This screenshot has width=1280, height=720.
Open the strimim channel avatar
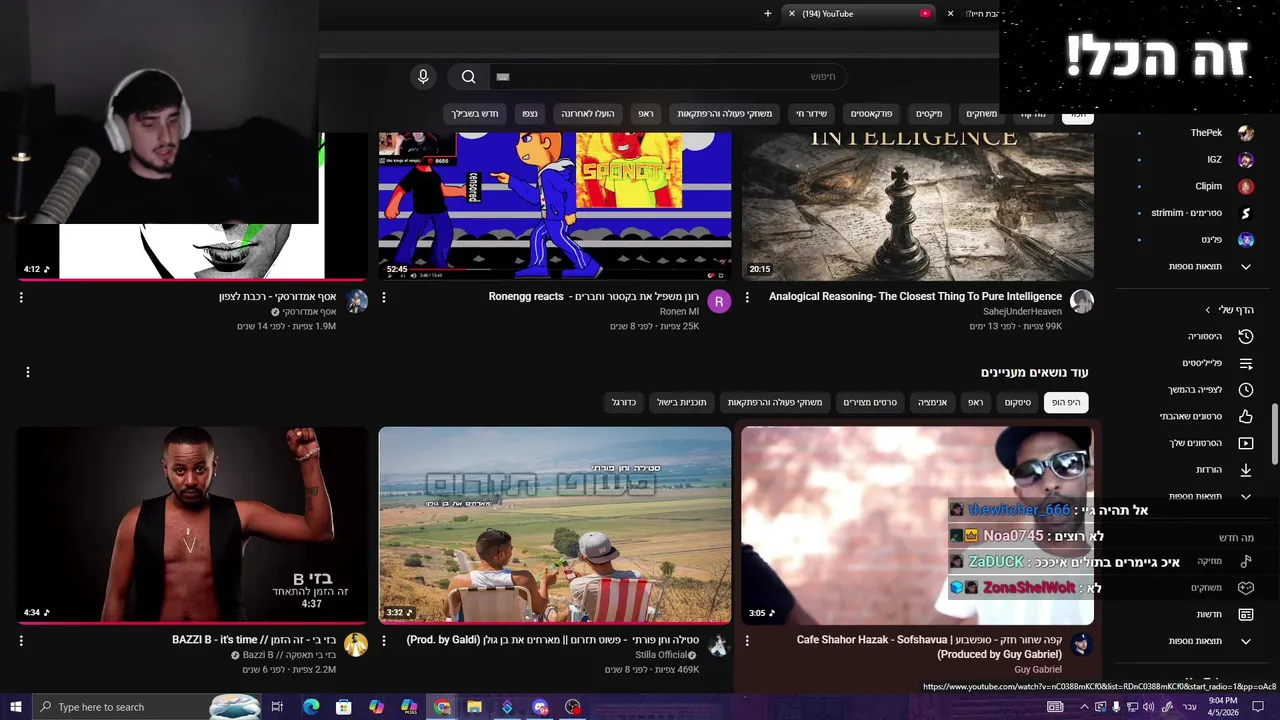click(1246, 213)
